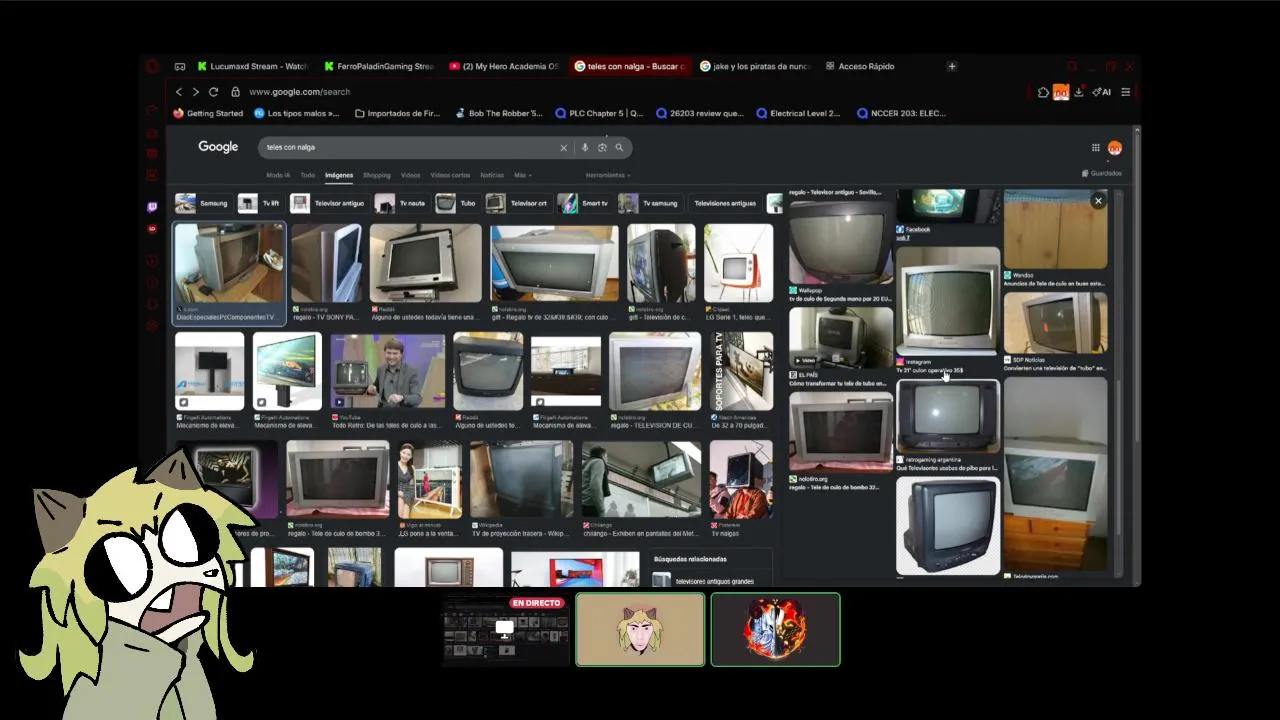The width and height of the screenshot is (1280, 720).
Task: Open the orange profile icon in the browser toolbar
Action: click(1061, 92)
